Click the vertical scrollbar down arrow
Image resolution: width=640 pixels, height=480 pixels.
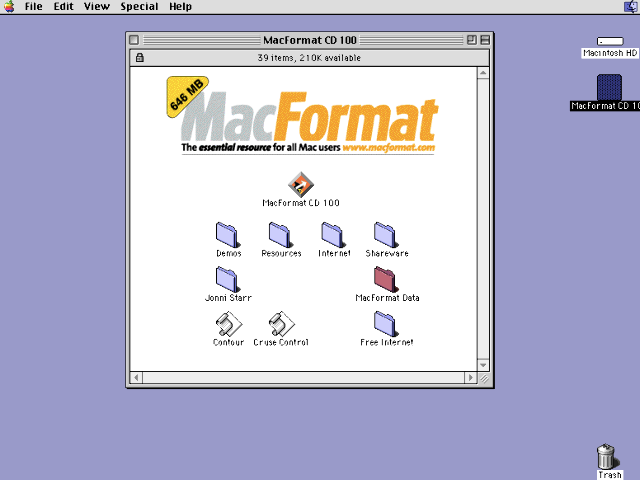483,365
